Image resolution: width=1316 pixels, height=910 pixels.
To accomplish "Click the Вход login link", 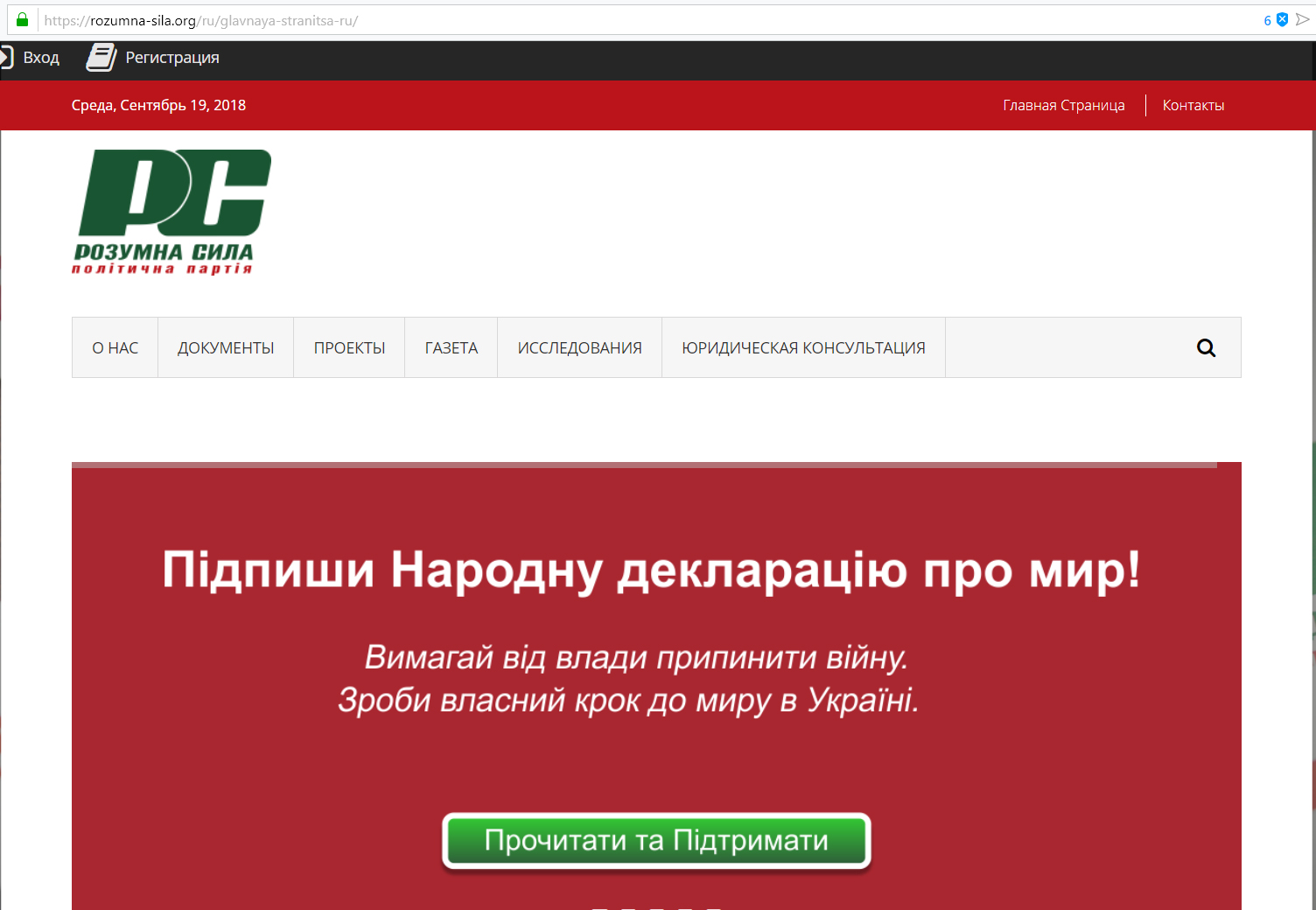I will click(x=41, y=58).
